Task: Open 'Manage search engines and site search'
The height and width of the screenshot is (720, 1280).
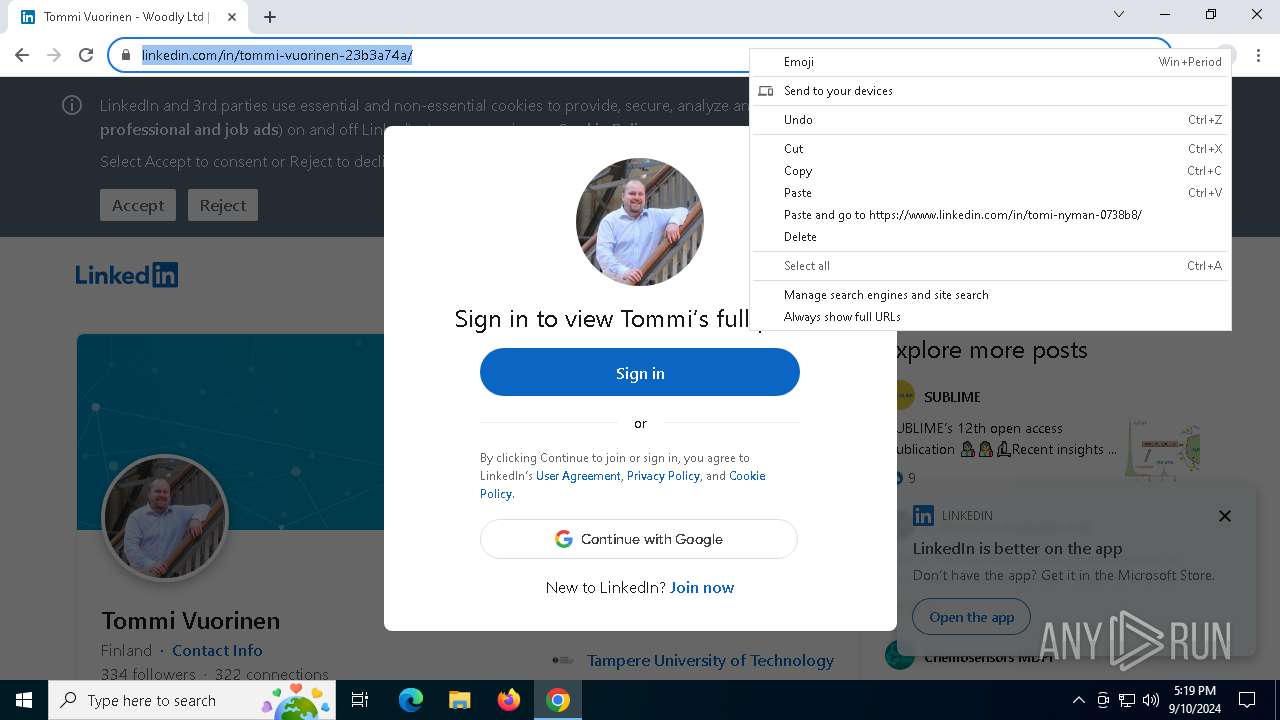Action: pos(990,295)
